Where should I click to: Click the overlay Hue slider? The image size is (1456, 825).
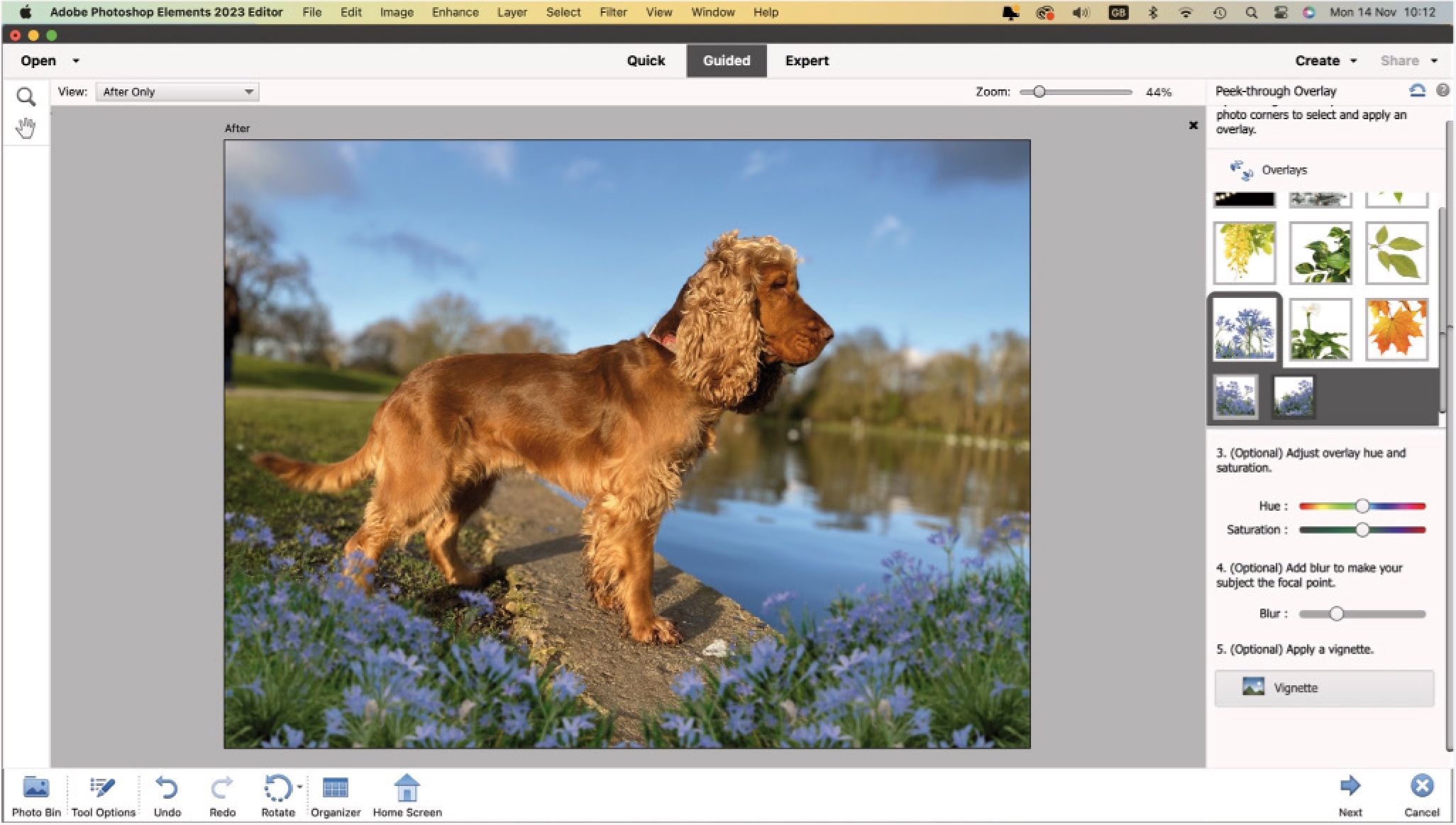[1362, 506]
